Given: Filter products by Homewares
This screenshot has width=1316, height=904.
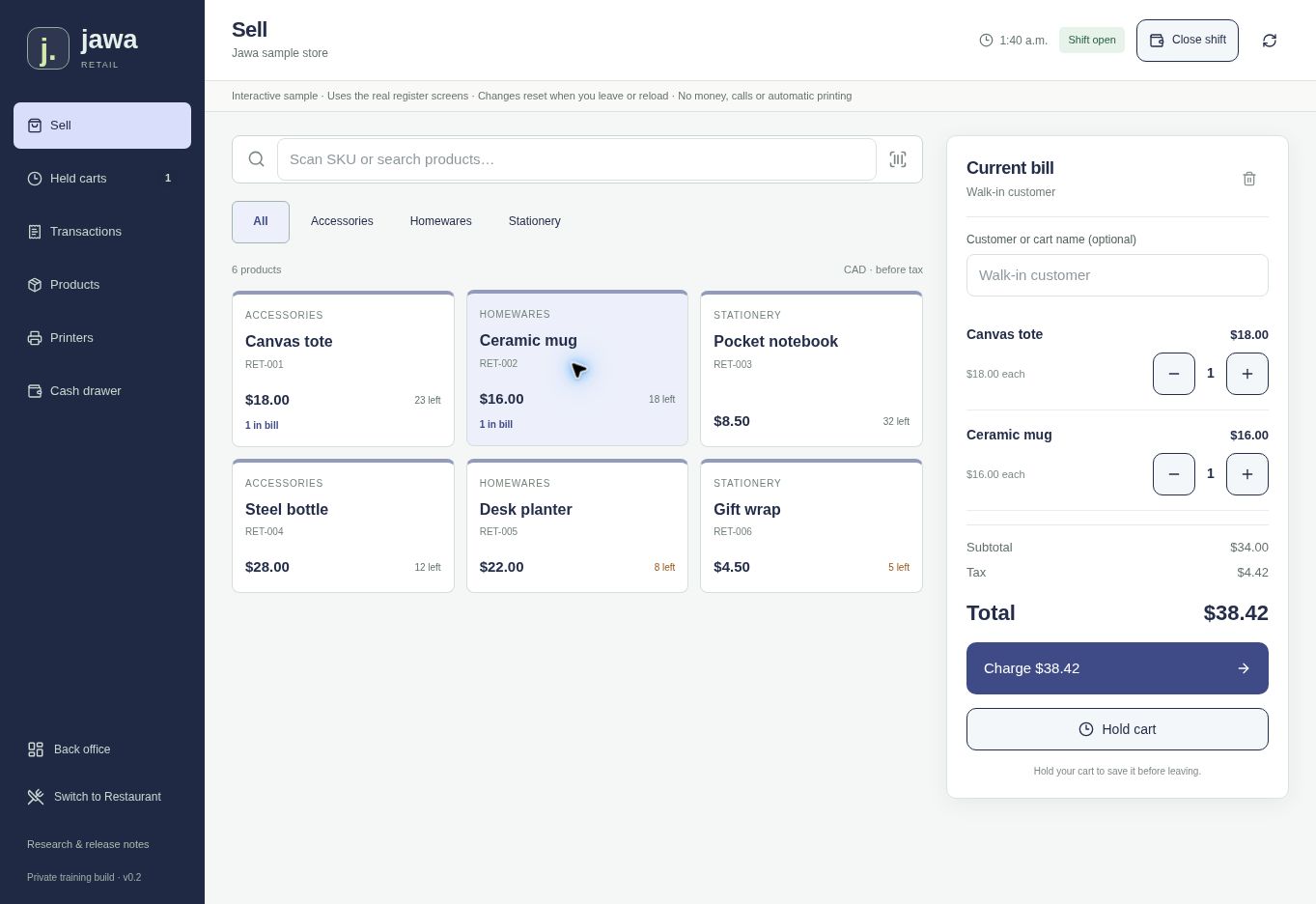Looking at the screenshot, I should [x=440, y=222].
